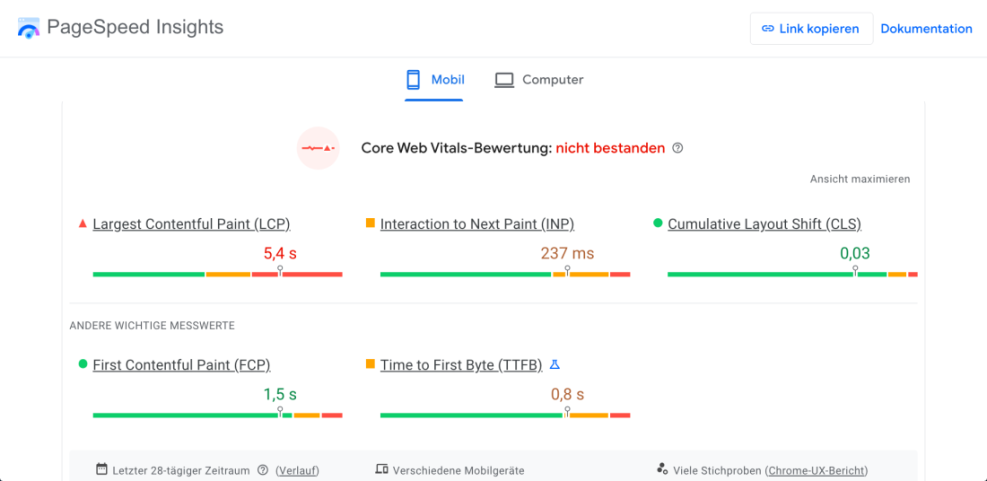Click the help icon next to 'nicht bestanden'

[x=677, y=149]
